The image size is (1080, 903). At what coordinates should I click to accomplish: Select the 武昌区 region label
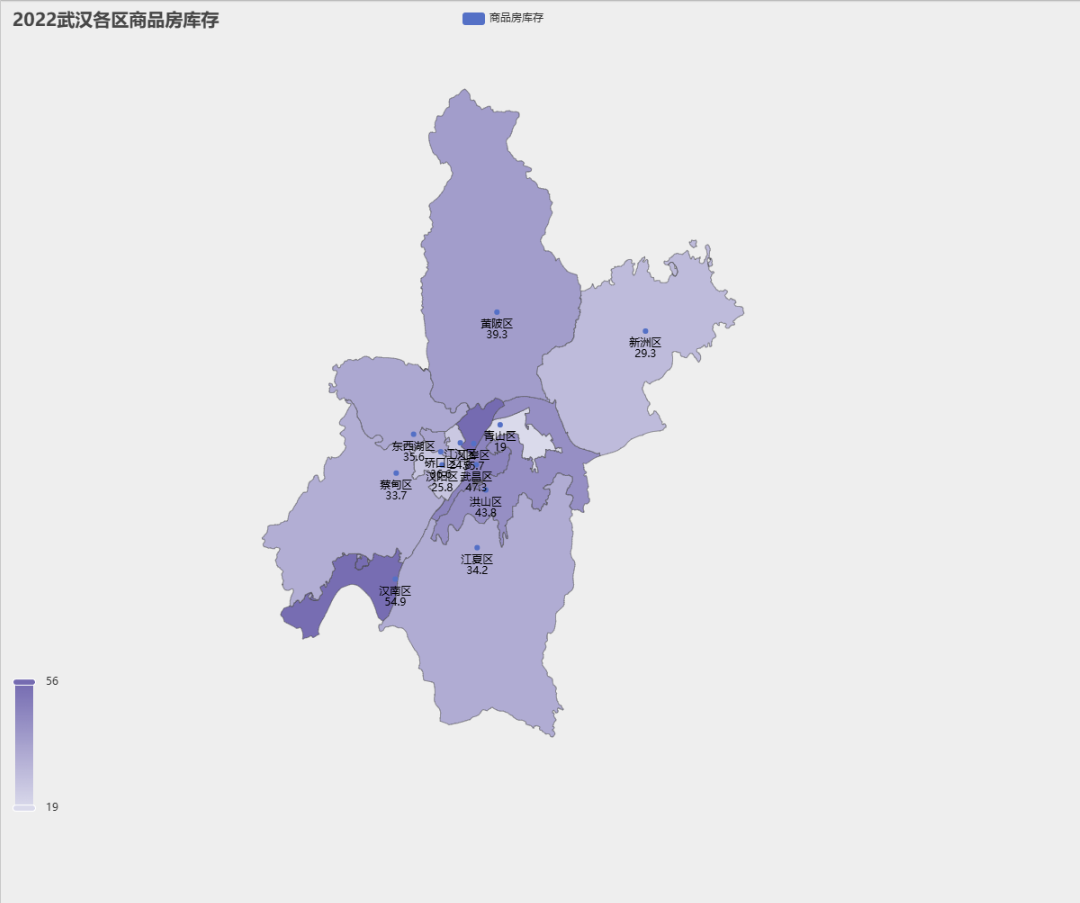[476, 477]
